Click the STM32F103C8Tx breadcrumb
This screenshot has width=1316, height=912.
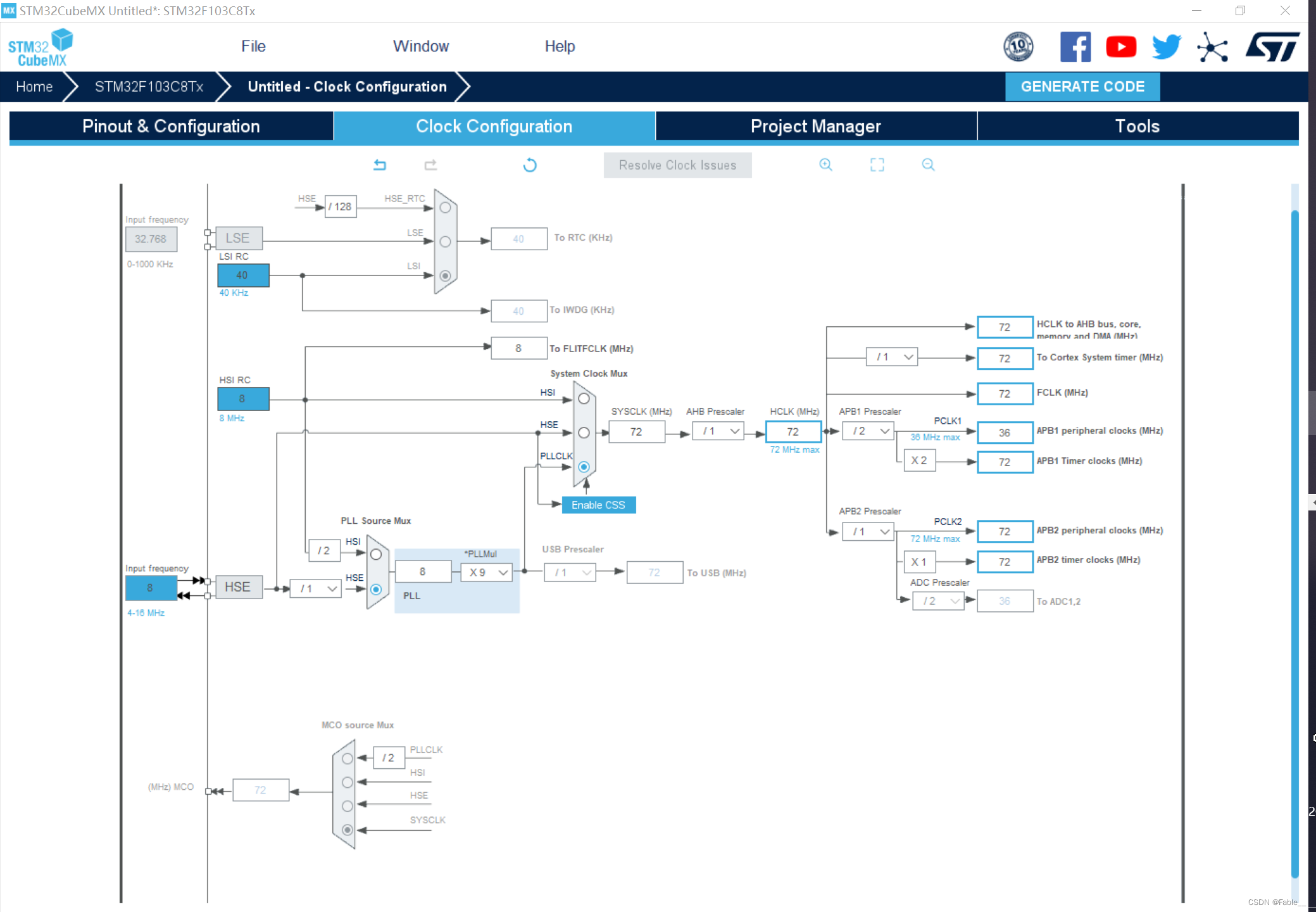click(x=149, y=87)
